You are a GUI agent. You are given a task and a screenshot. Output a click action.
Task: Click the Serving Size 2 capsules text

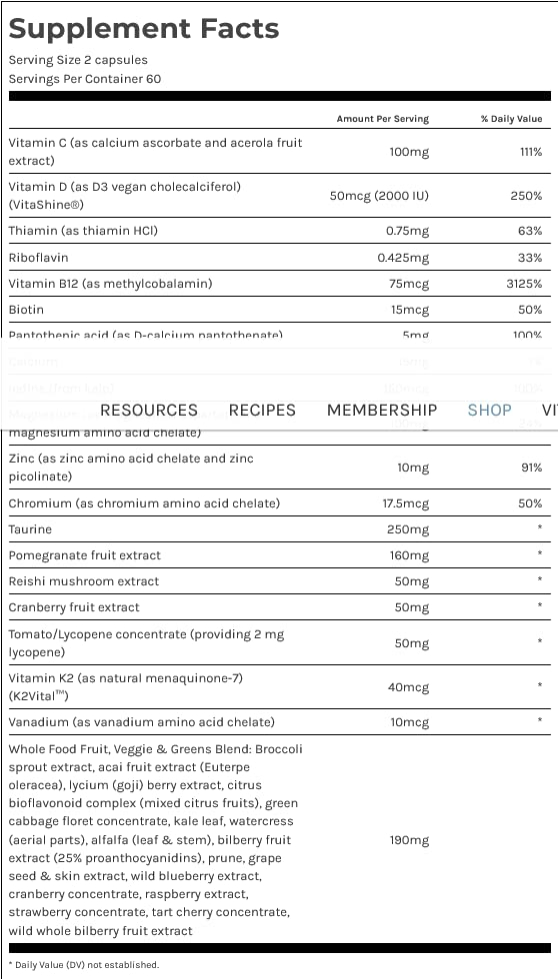[x=78, y=60]
